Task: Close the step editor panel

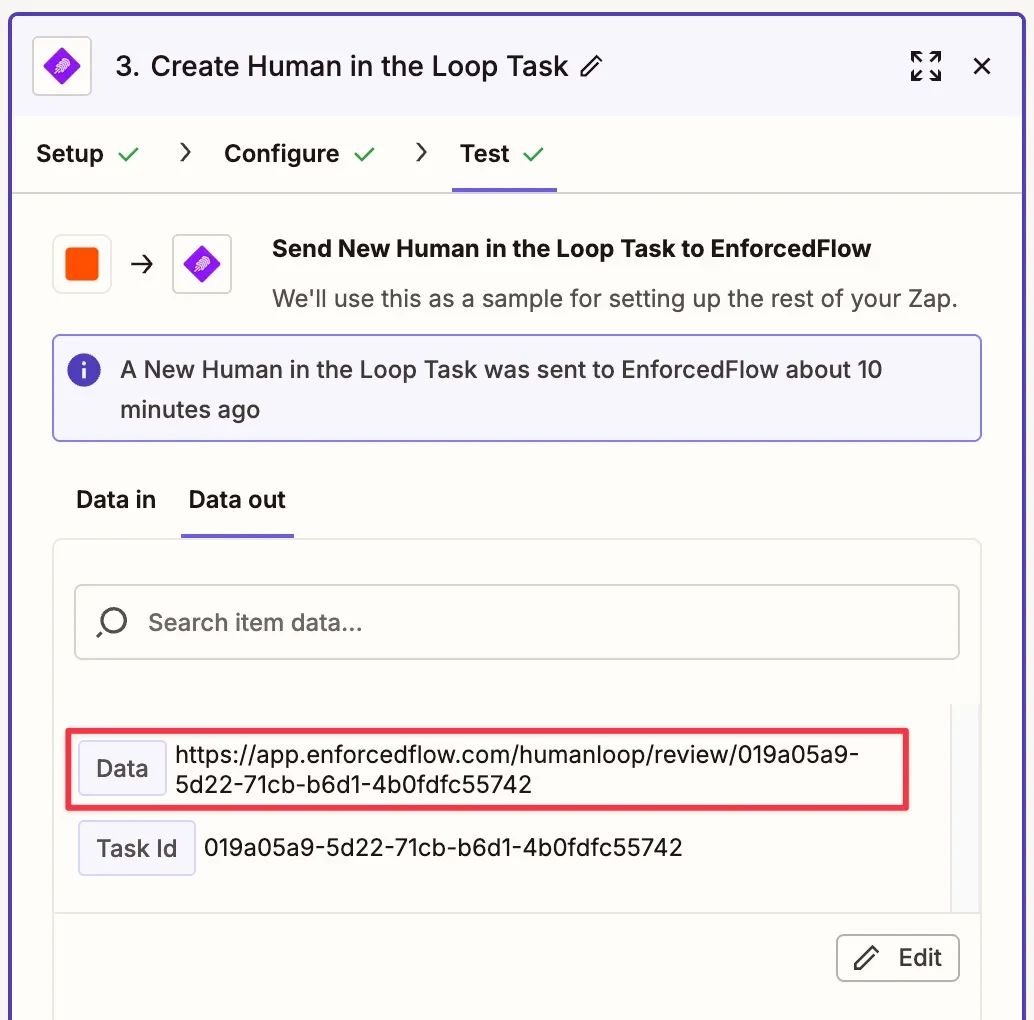Action: coord(982,66)
